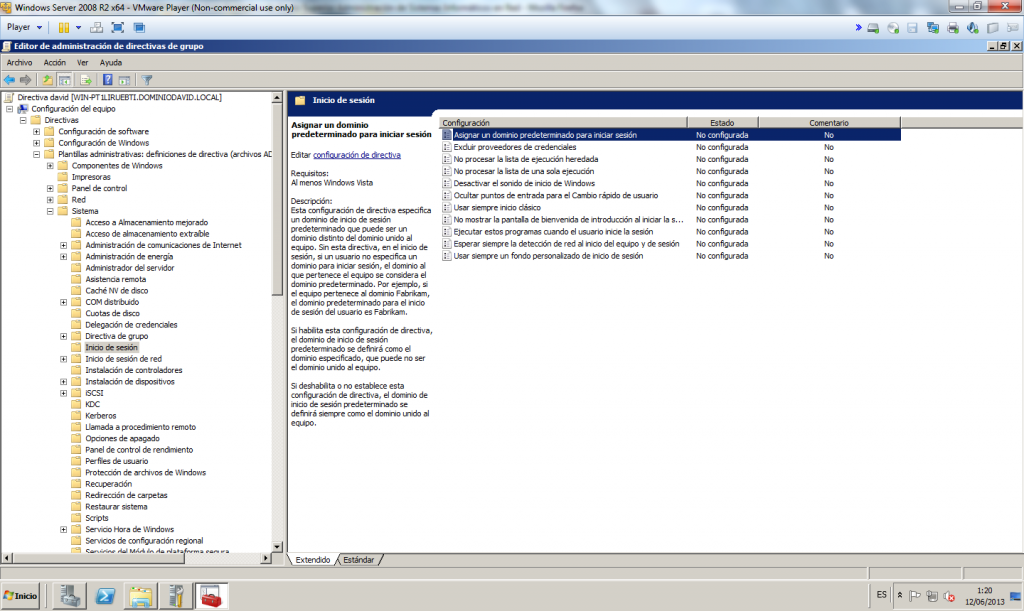
Task: Open Windows PowerShell from the taskbar
Action: [x=104, y=595]
